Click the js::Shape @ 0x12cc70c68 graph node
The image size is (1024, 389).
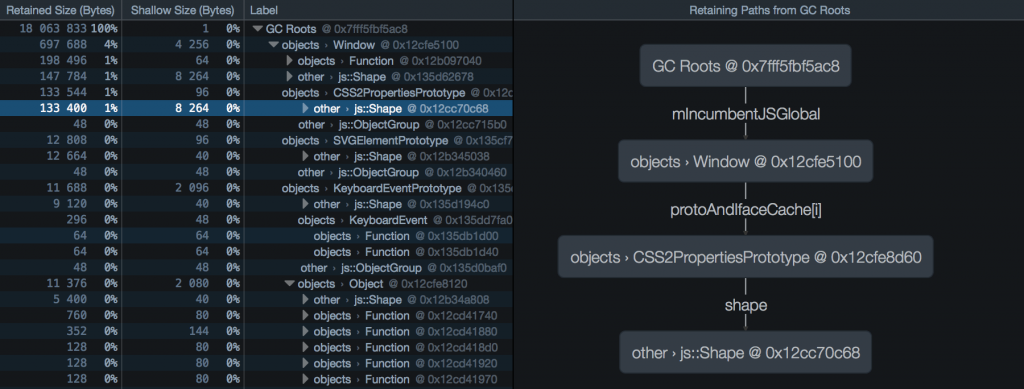(x=745, y=352)
